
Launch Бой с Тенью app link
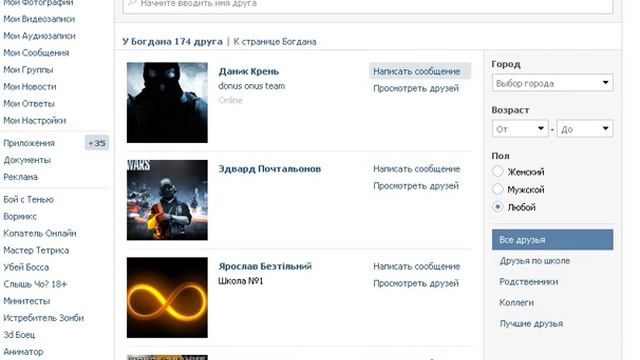coord(28,200)
